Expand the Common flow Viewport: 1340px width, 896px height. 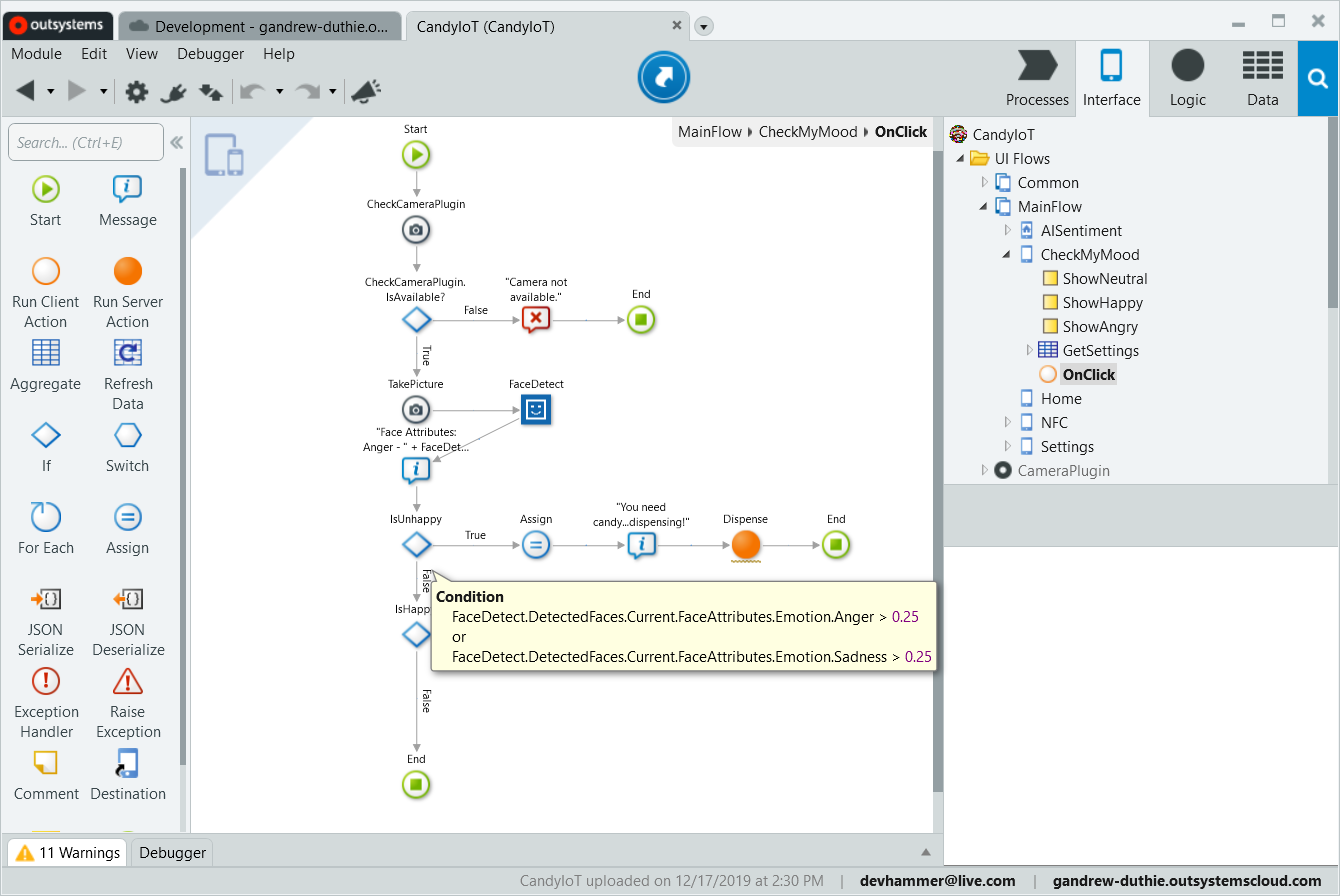pyautogui.click(x=984, y=183)
